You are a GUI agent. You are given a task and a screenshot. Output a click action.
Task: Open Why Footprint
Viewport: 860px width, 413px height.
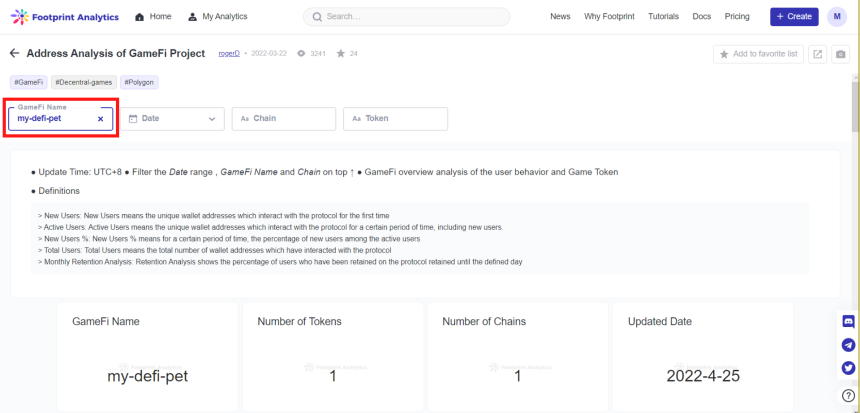point(609,16)
